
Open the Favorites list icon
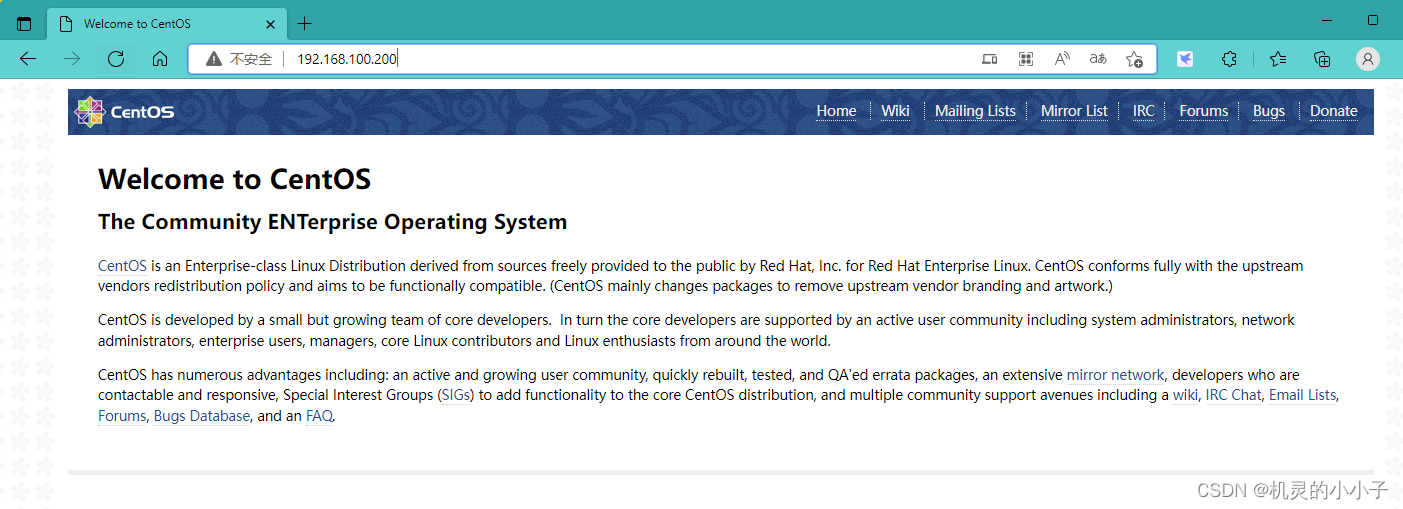1278,59
